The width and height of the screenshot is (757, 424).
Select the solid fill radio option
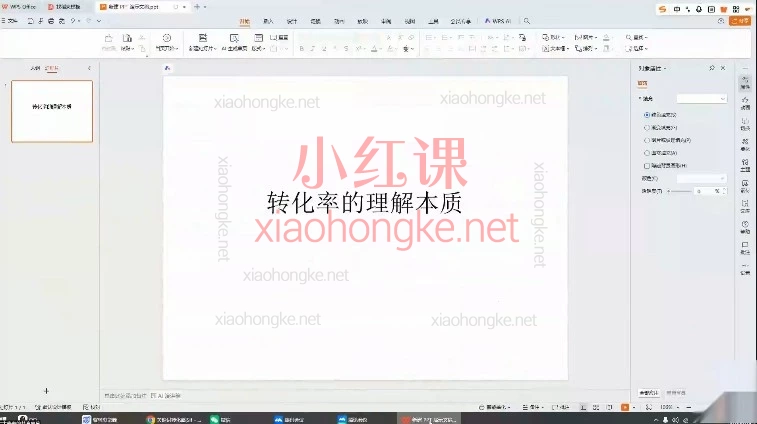coord(646,115)
